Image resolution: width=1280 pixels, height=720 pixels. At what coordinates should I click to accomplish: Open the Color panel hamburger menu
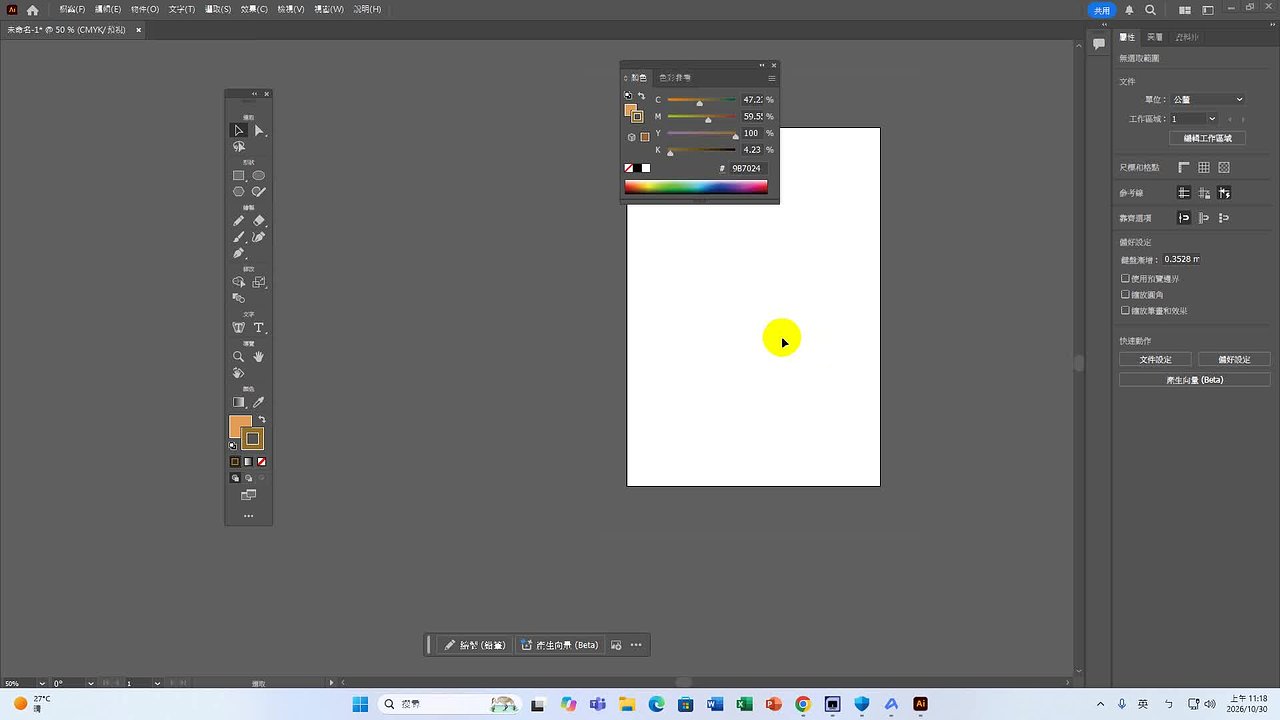click(x=771, y=78)
